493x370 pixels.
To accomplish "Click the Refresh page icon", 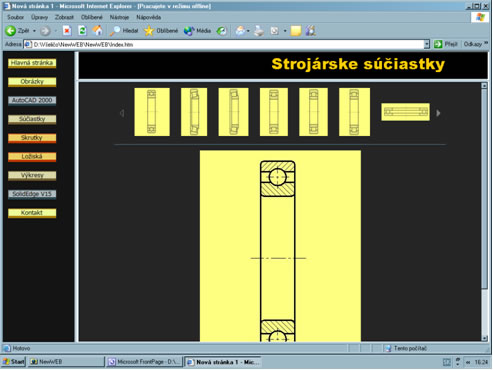I will point(82,31).
